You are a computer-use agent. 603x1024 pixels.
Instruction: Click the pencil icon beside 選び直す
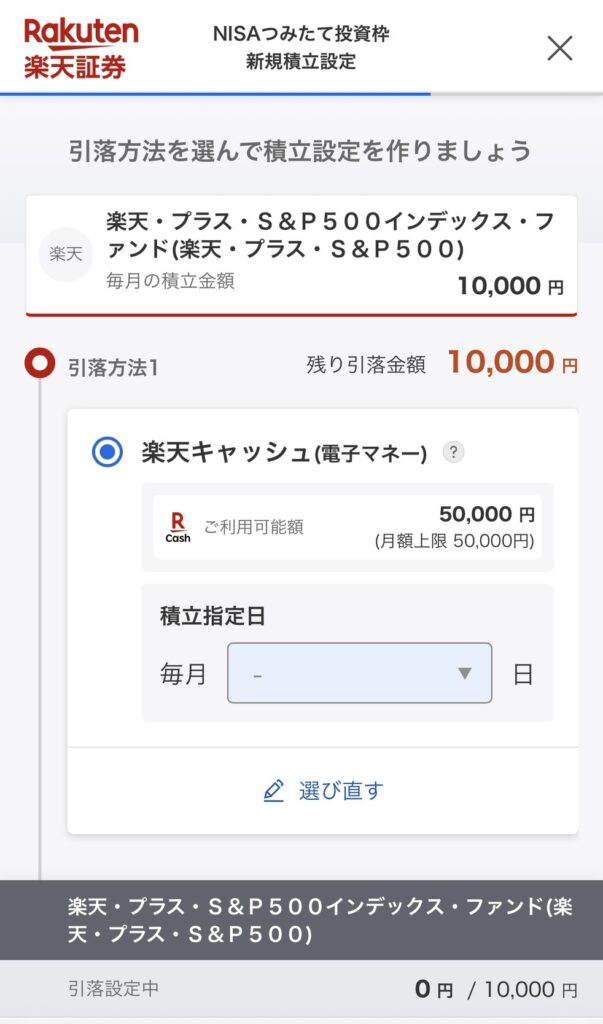[273, 791]
